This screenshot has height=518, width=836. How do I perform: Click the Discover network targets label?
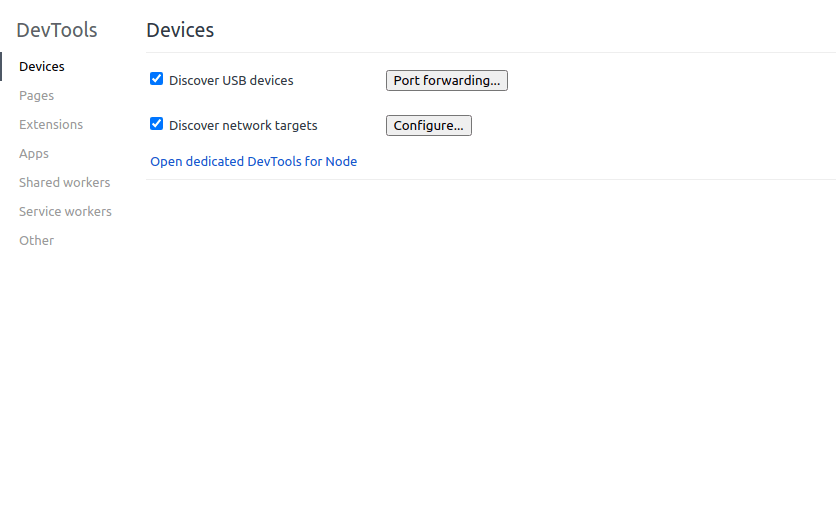click(243, 125)
